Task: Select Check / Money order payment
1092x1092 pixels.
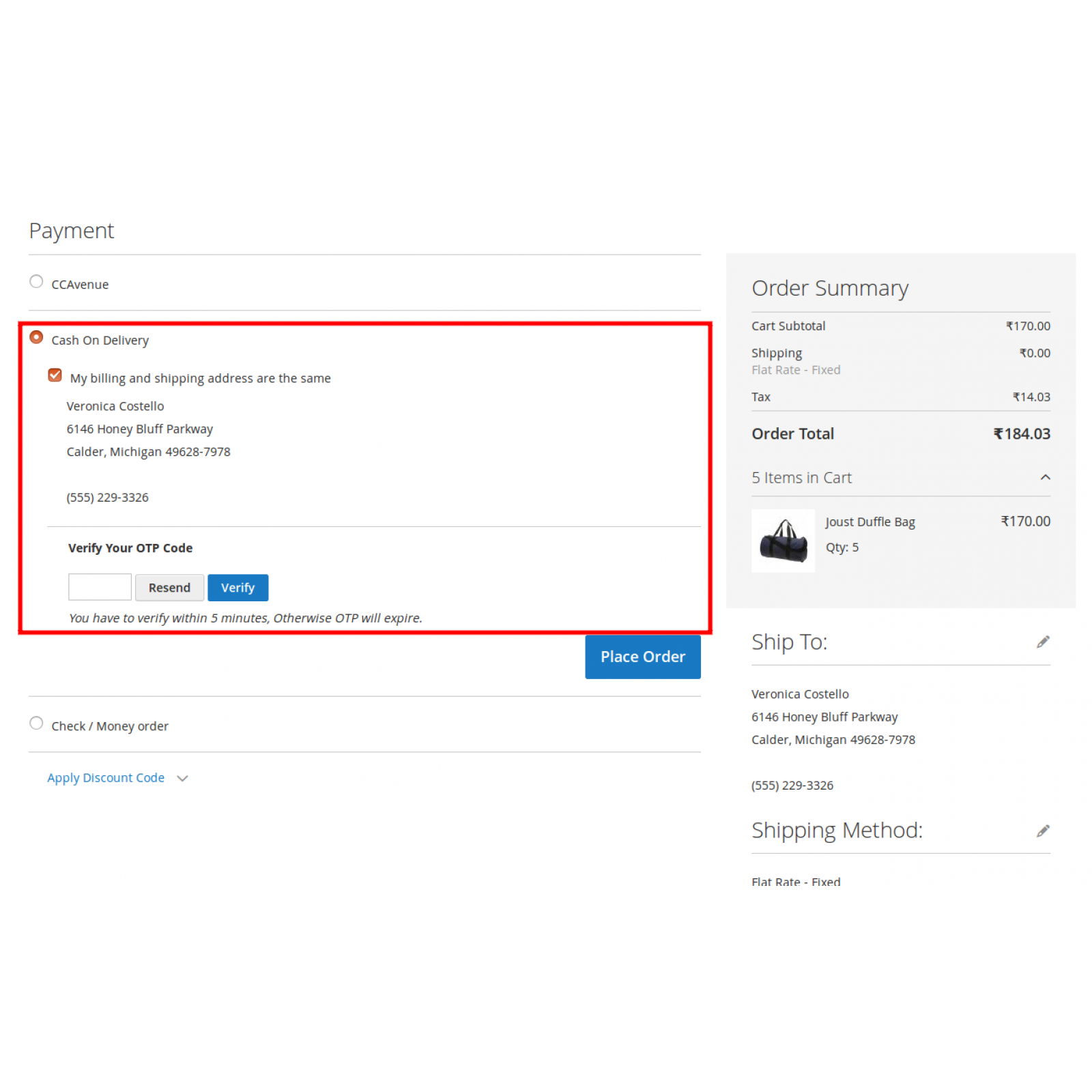Action: point(36,723)
